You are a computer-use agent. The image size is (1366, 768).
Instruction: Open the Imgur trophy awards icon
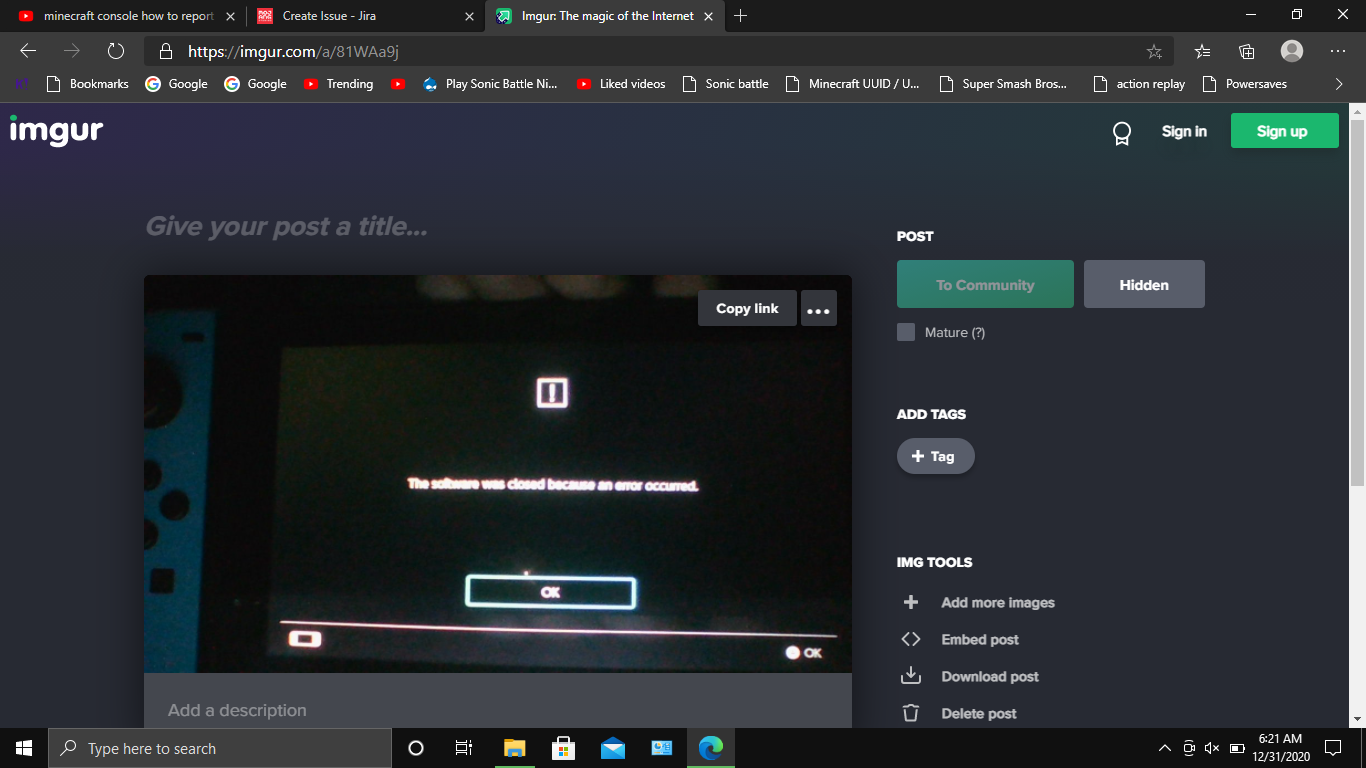[x=1122, y=133]
